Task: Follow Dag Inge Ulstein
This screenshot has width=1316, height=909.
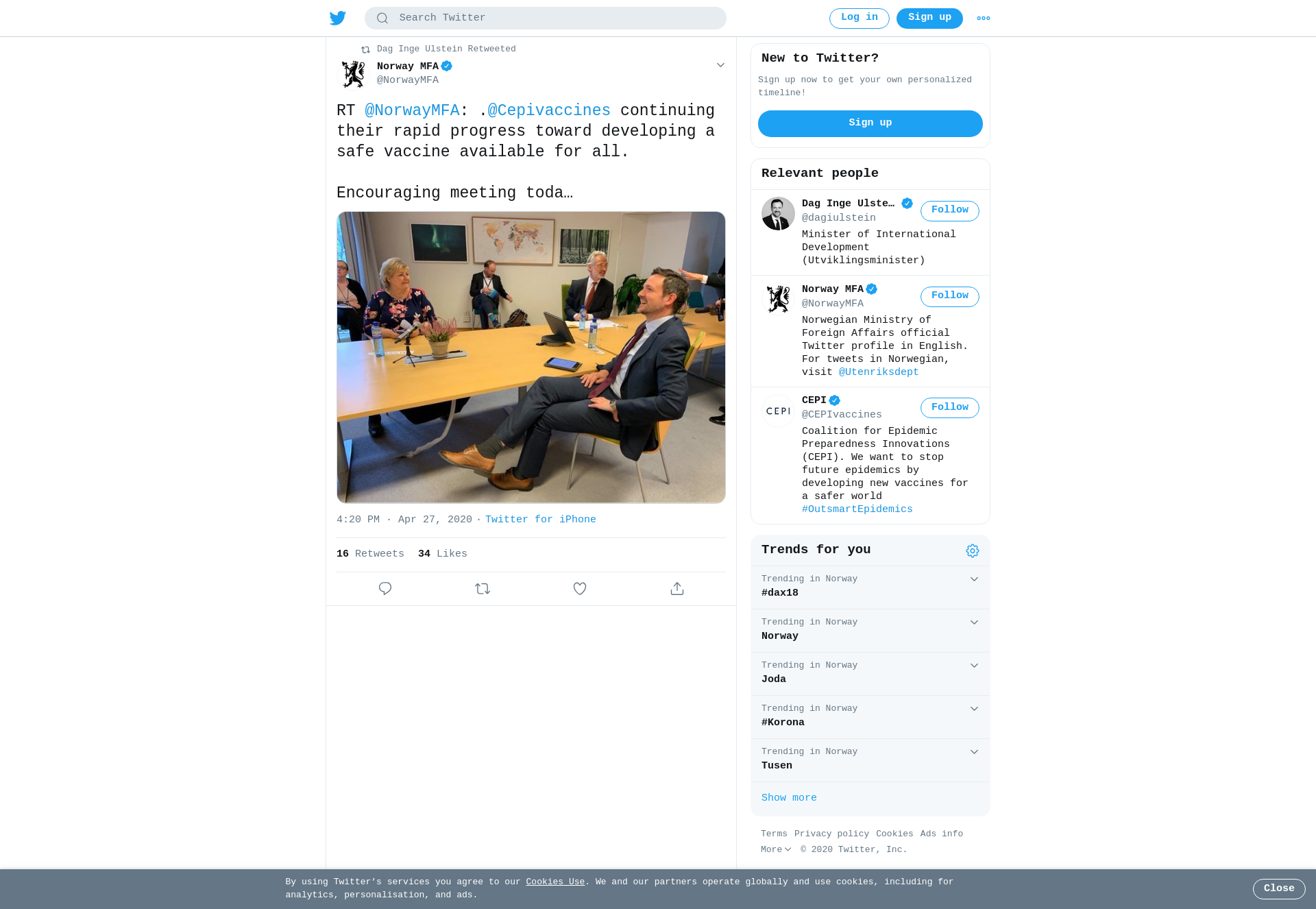Action: [x=949, y=210]
